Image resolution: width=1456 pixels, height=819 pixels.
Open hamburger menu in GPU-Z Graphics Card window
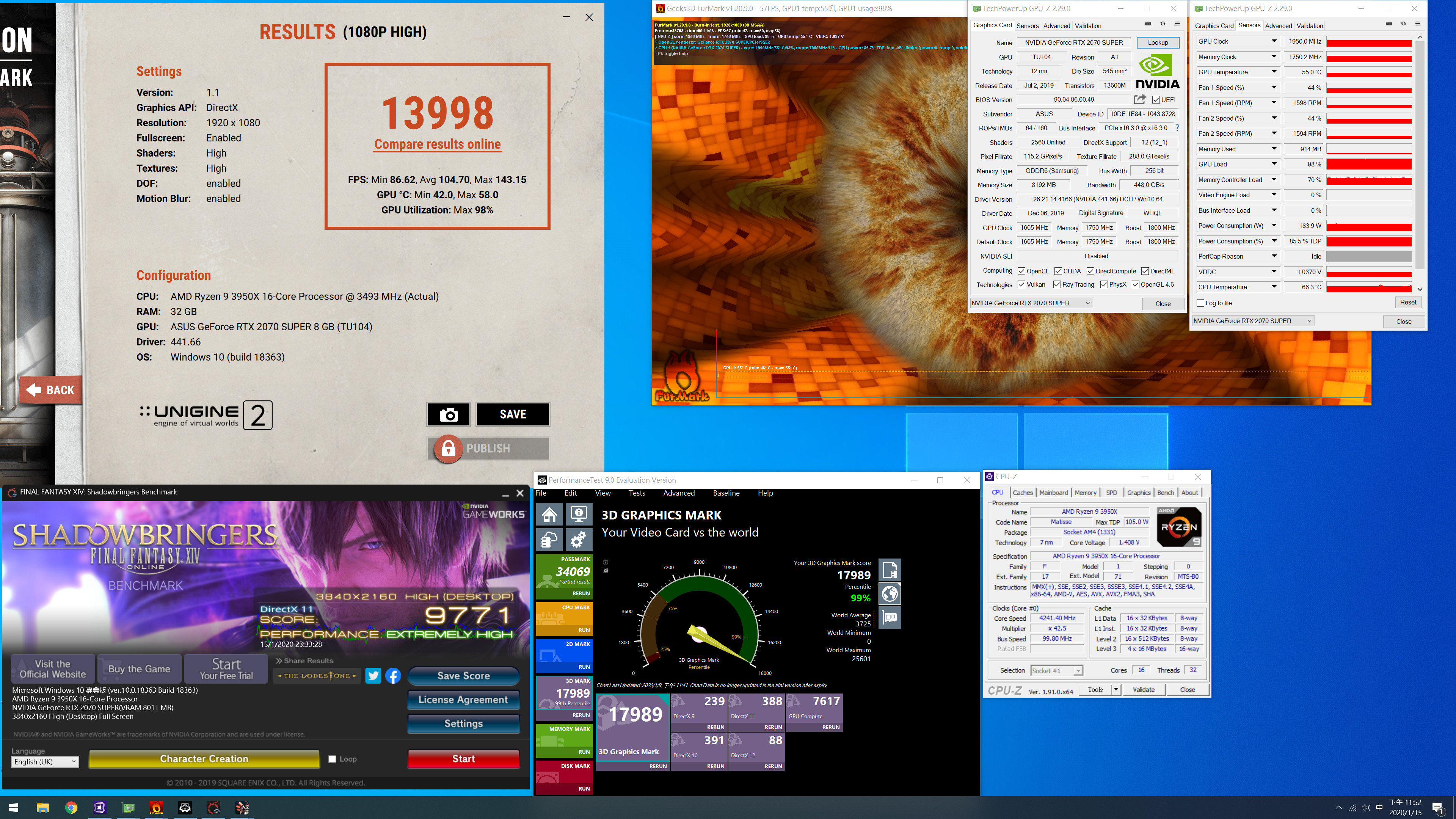click(x=1177, y=24)
